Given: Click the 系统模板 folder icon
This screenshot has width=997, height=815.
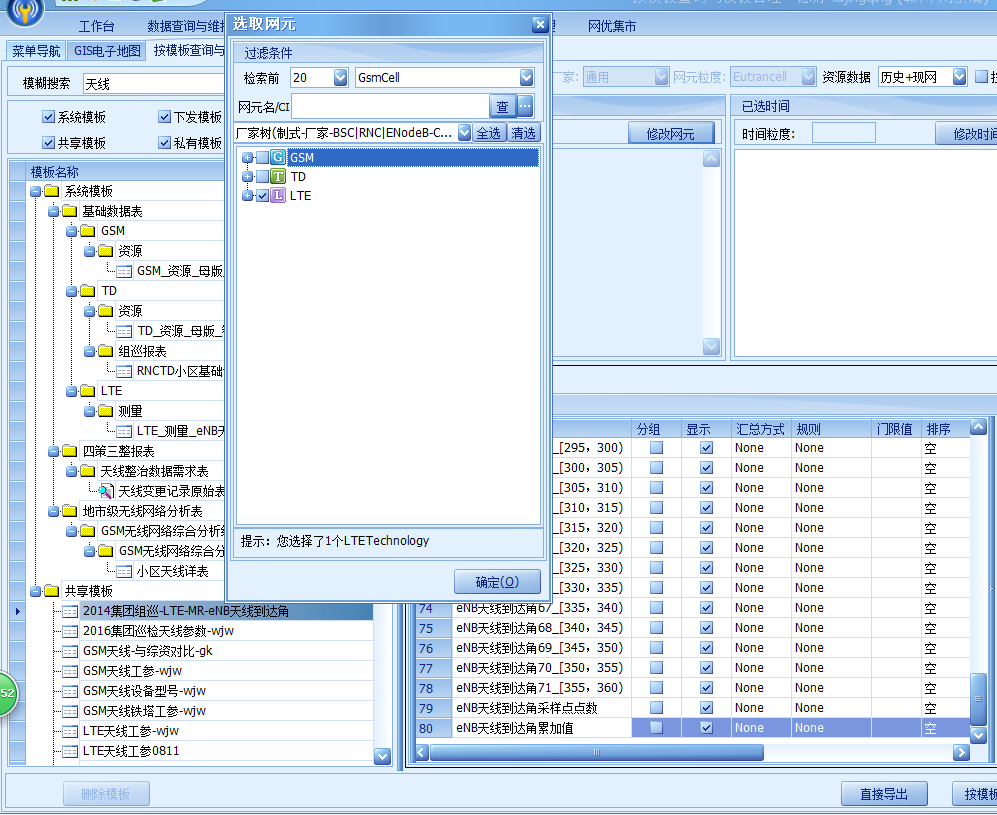Looking at the screenshot, I should click(x=52, y=191).
